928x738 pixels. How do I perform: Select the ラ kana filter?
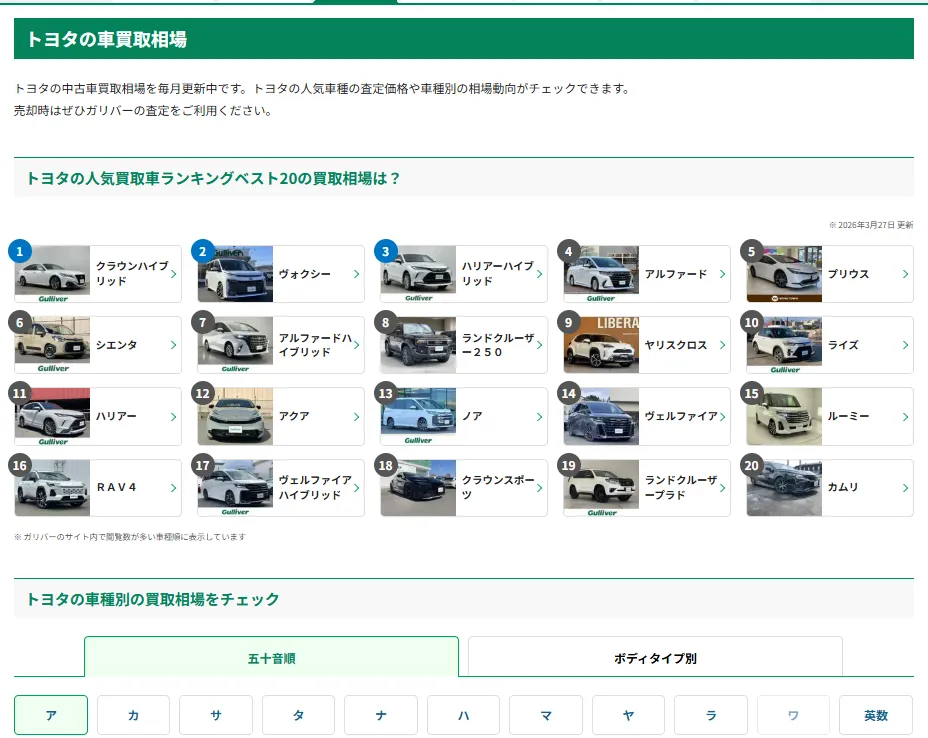711,715
